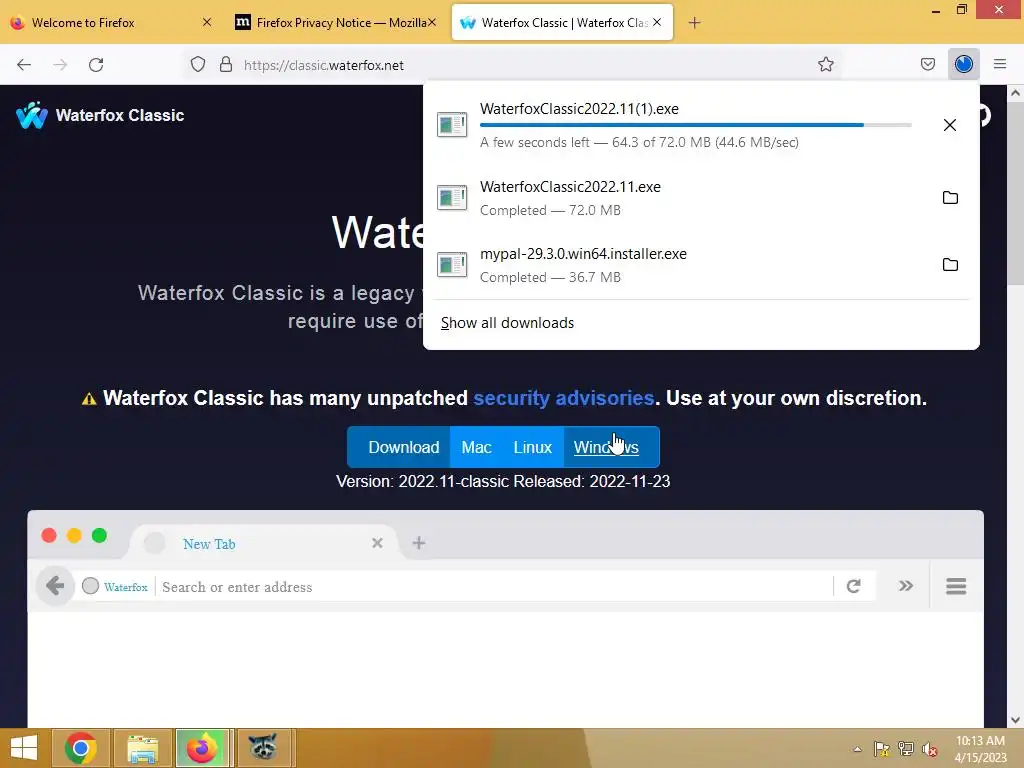The height and width of the screenshot is (768, 1024).
Task: Open the taskbar clock and date
Action: click(980, 749)
